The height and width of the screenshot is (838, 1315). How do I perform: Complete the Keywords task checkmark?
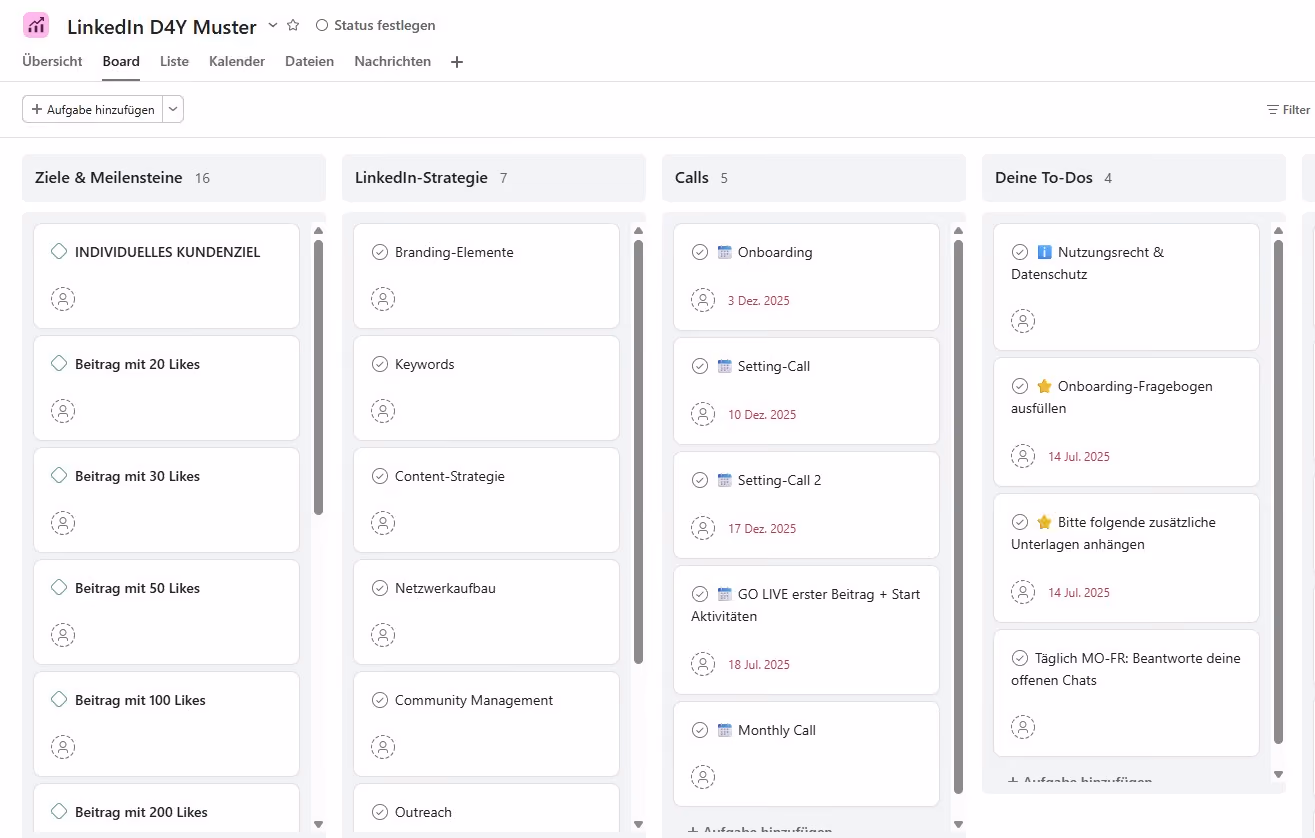[x=379, y=364]
